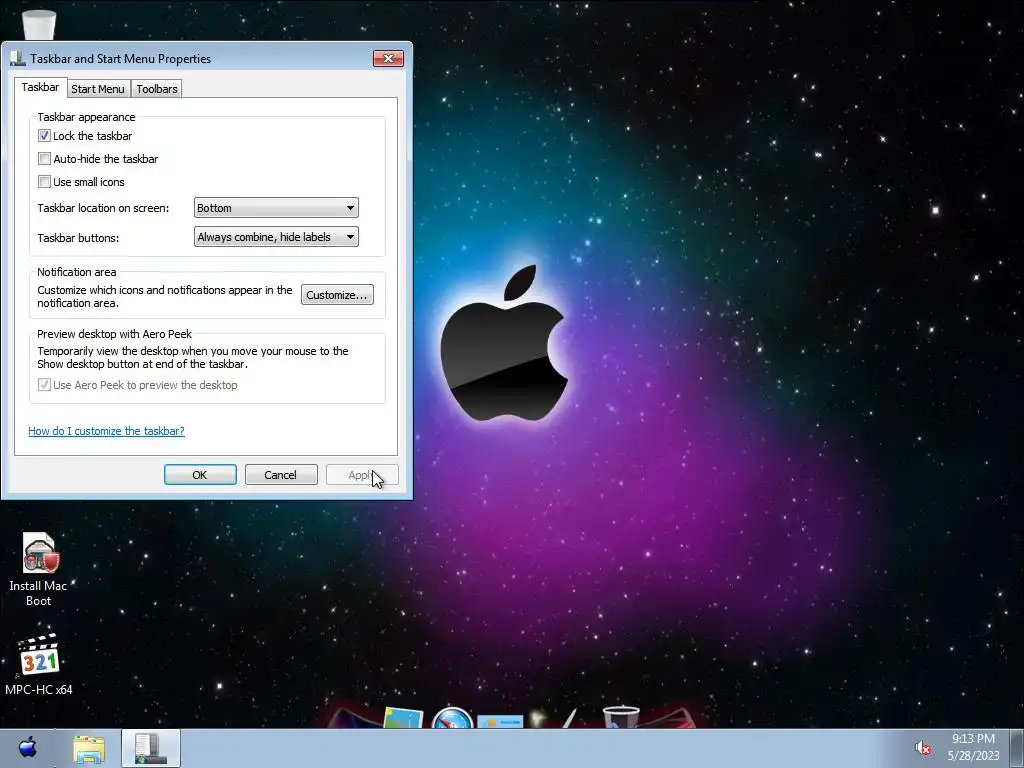Click the photo picture icon in the dock
Screen dimensions: 1024x768
tap(403, 718)
